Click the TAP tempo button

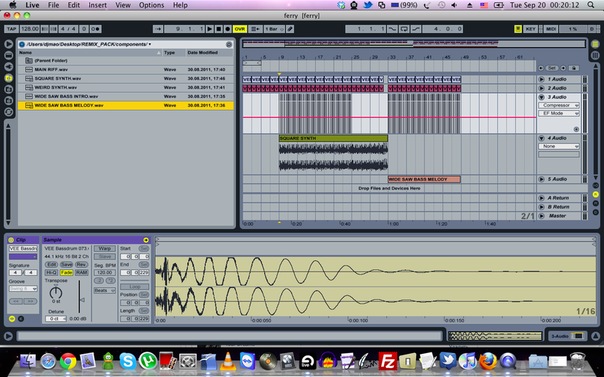12,29
